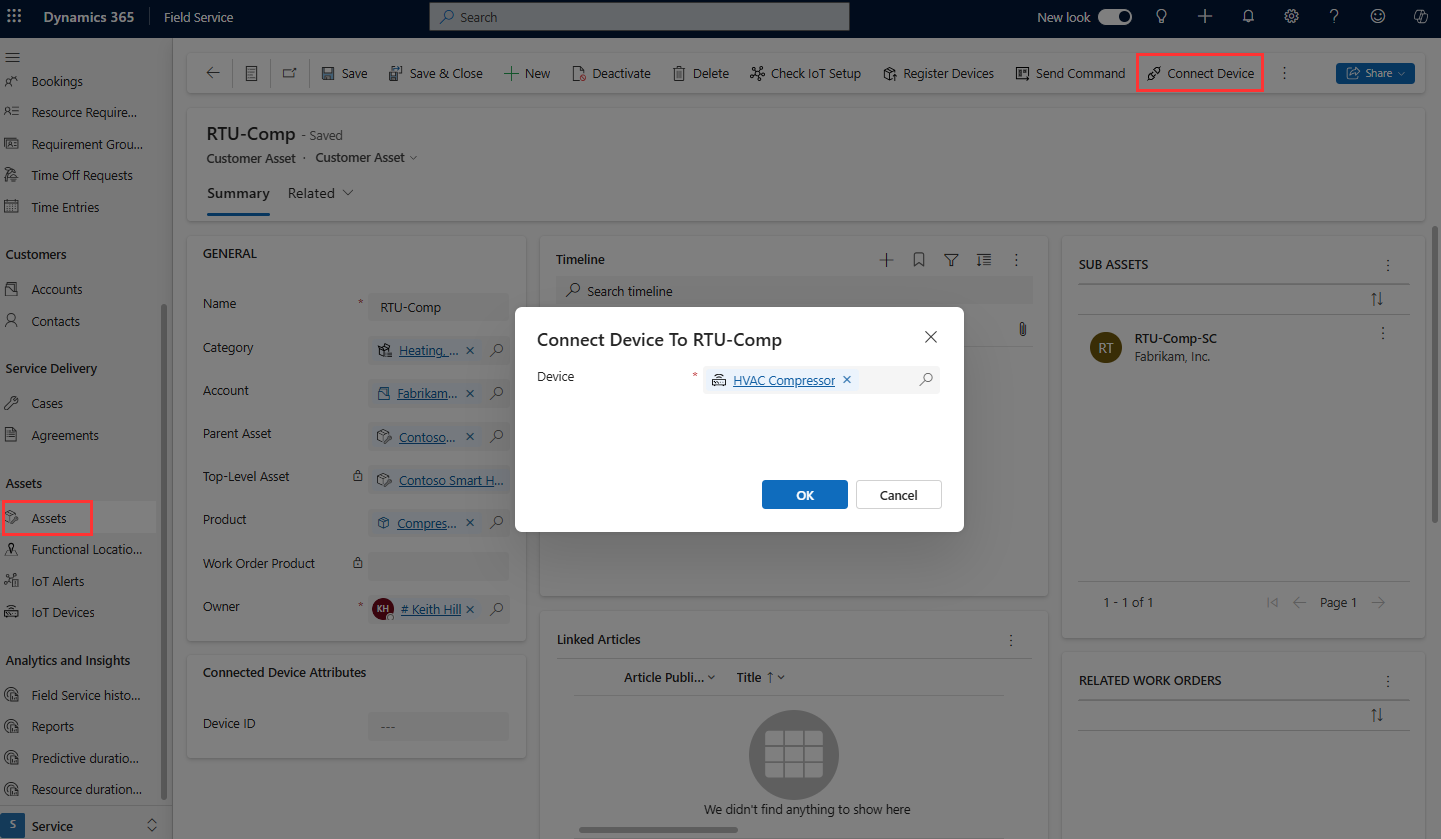This screenshot has width=1441, height=839.
Task: Open record in new window icon
Action: [x=289, y=73]
